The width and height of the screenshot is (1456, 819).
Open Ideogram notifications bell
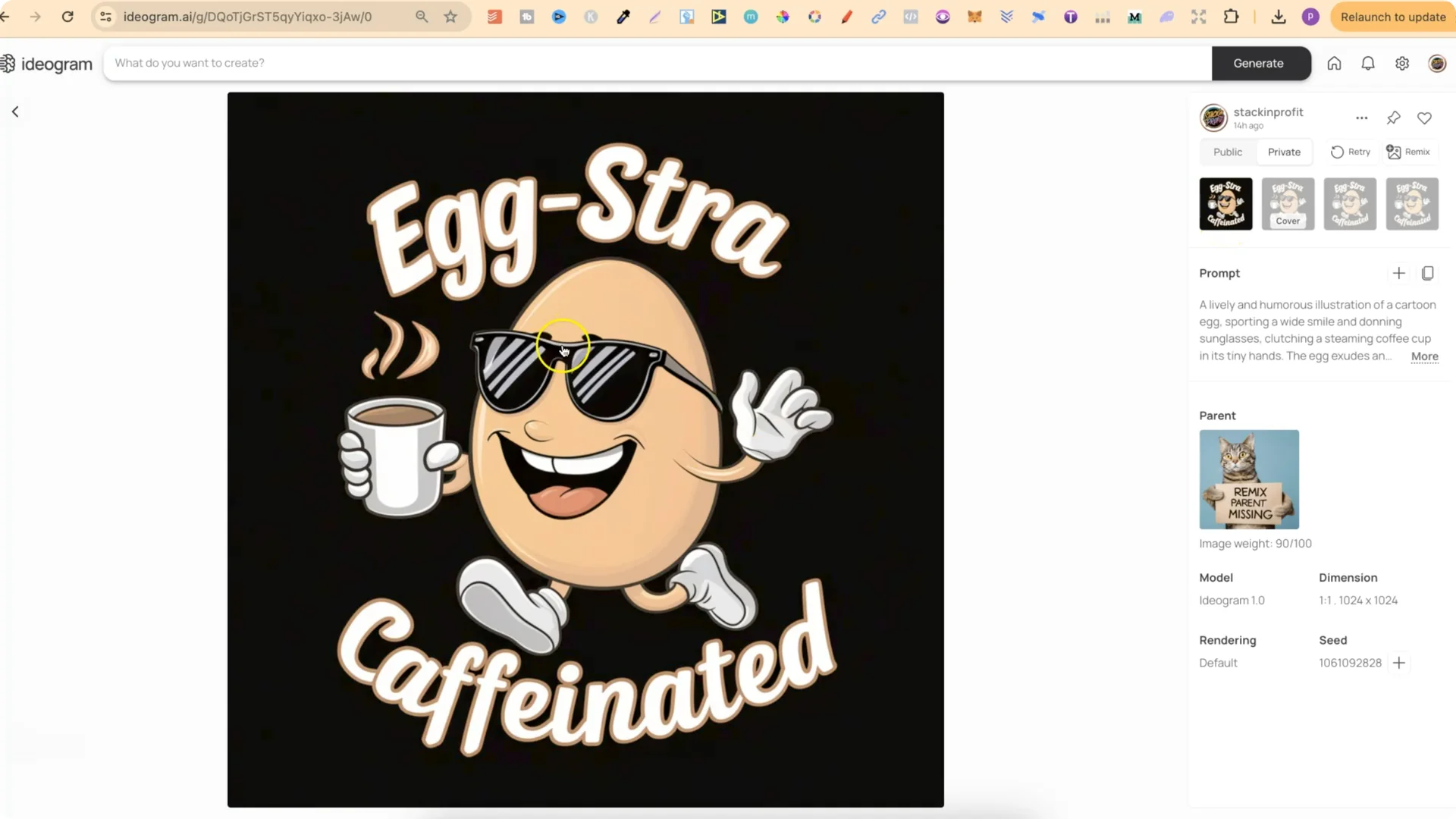(1368, 63)
